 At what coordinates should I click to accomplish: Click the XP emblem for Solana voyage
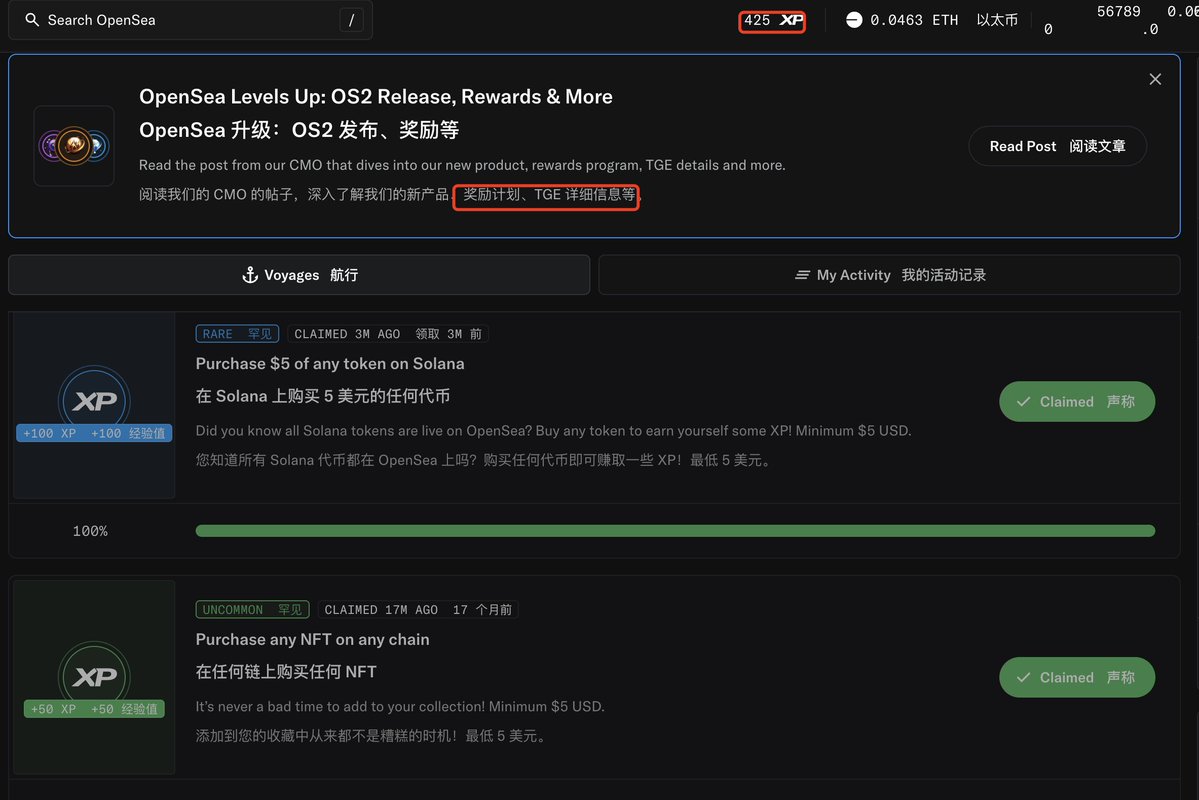point(94,400)
